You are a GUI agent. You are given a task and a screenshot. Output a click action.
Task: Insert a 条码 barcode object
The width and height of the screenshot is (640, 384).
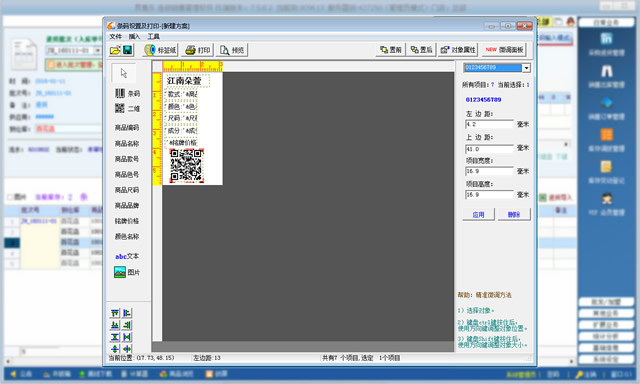click(127, 93)
